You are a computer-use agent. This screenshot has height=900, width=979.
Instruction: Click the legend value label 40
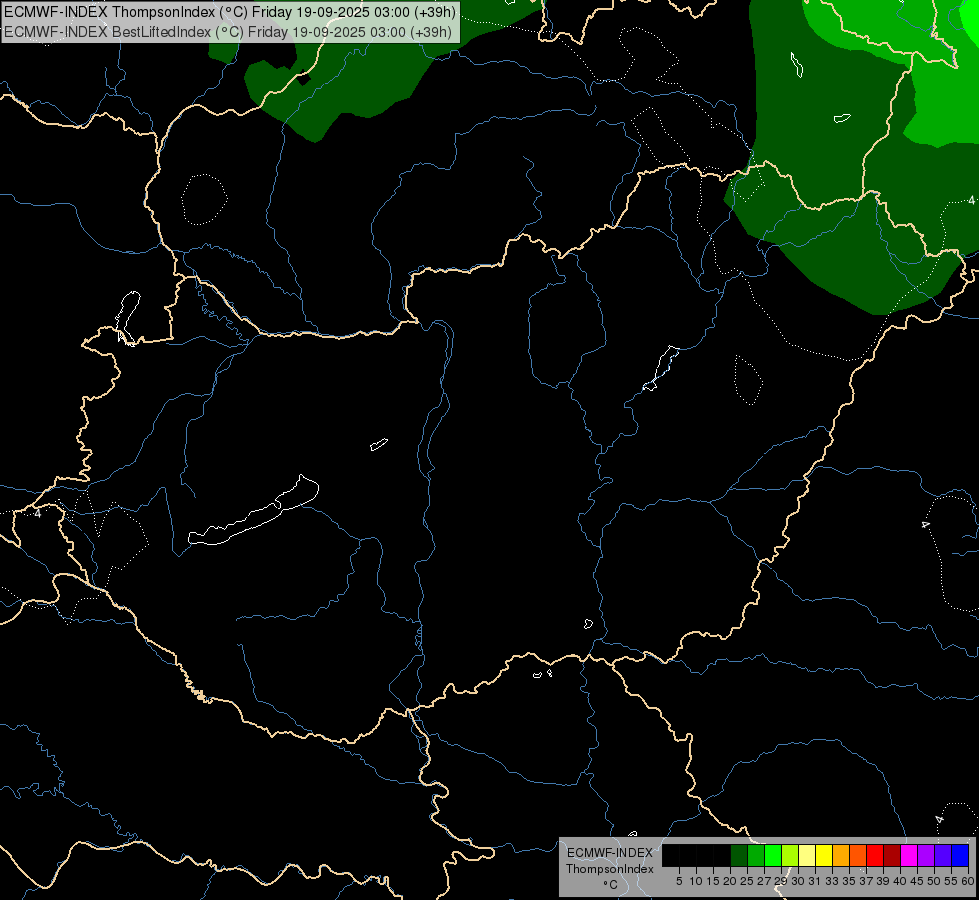(x=900, y=881)
